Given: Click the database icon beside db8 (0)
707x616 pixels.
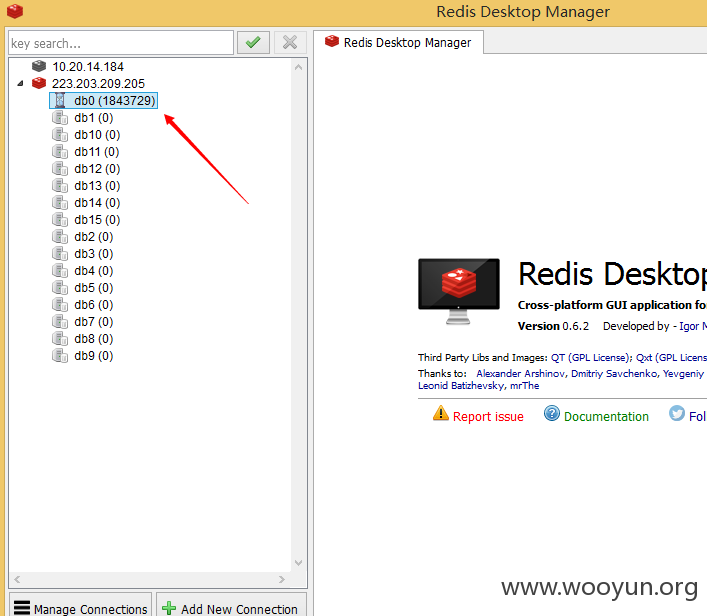Looking at the screenshot, I should pyautogui.click(x=60, y=339).
